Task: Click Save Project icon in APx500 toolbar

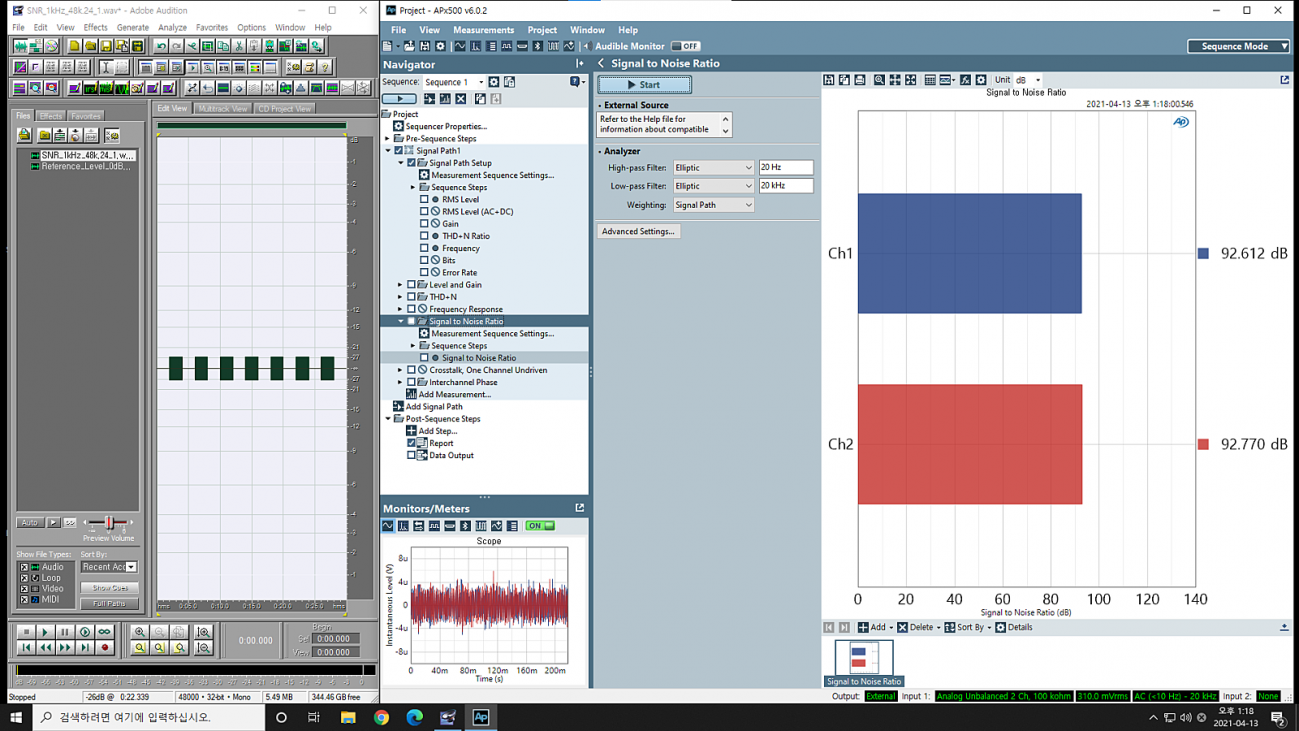Action: [x=424, y=46]
